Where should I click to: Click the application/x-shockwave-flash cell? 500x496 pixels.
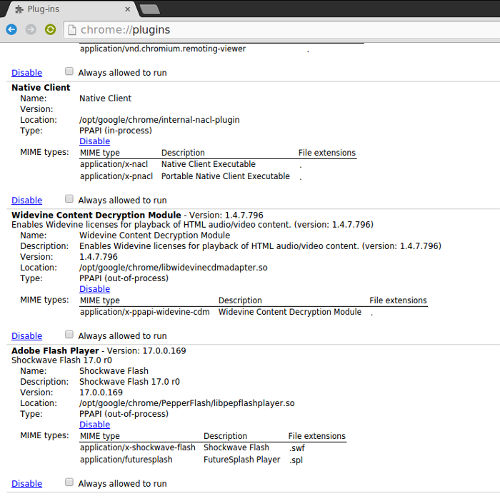138,447
